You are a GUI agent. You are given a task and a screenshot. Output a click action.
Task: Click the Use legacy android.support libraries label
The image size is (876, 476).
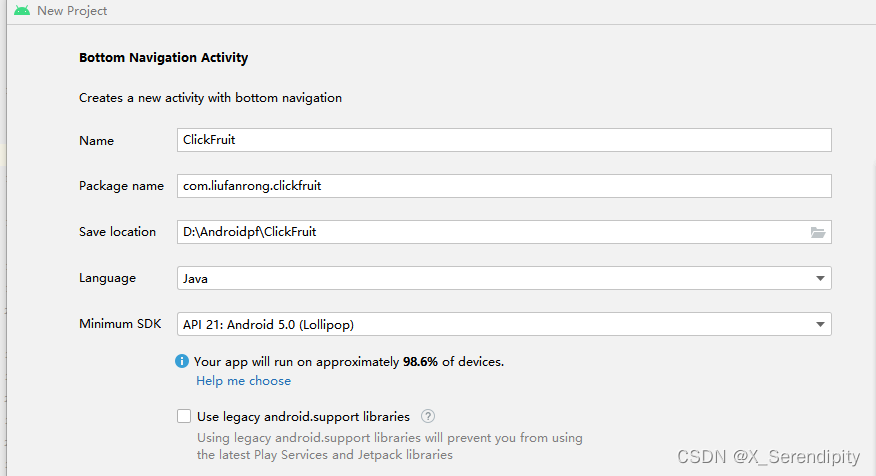tap(303, 417)
